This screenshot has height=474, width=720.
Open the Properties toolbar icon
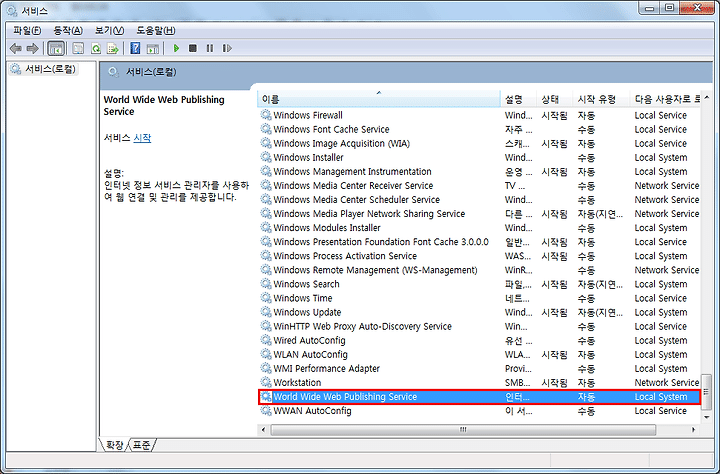coord(79,48)
